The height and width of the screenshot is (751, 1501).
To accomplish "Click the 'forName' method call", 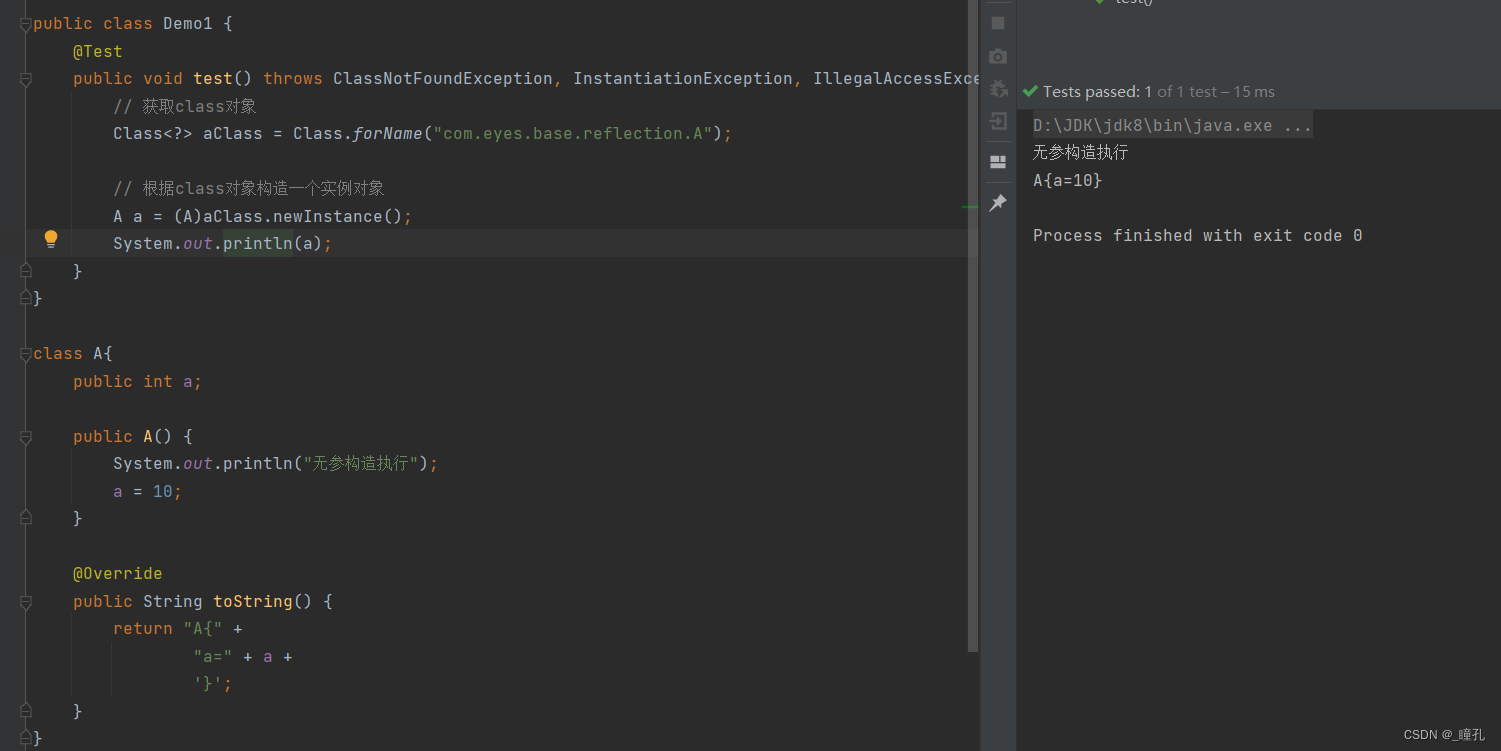I will (x=387, y=134).
